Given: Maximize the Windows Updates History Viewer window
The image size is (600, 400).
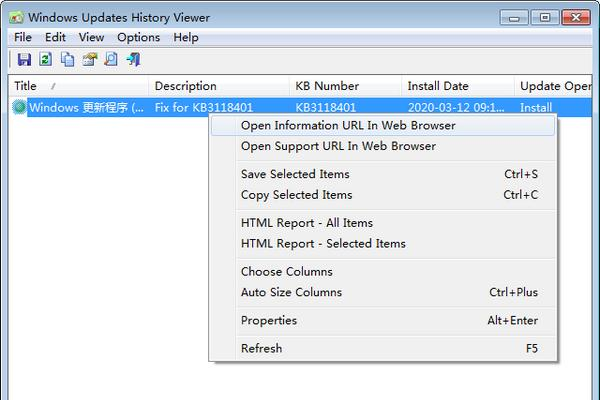Looking at the screenshot, I should [x=545, y=18].
